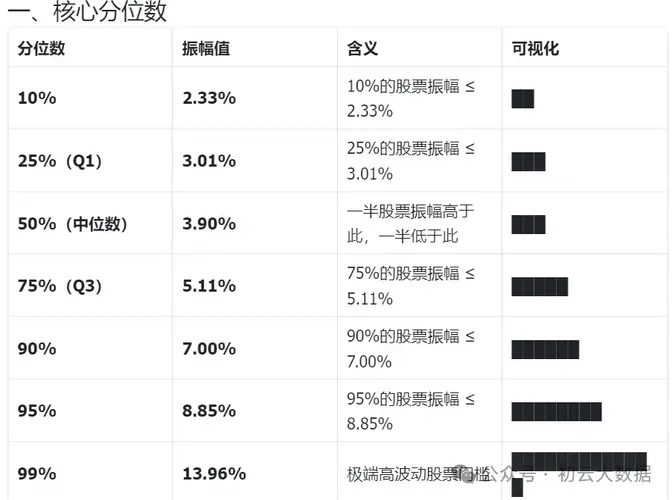Image resolution: width=672 pixels, height=500 pixels.
Task: Click the 振幅值 column header
Action: tap(206, 48)
